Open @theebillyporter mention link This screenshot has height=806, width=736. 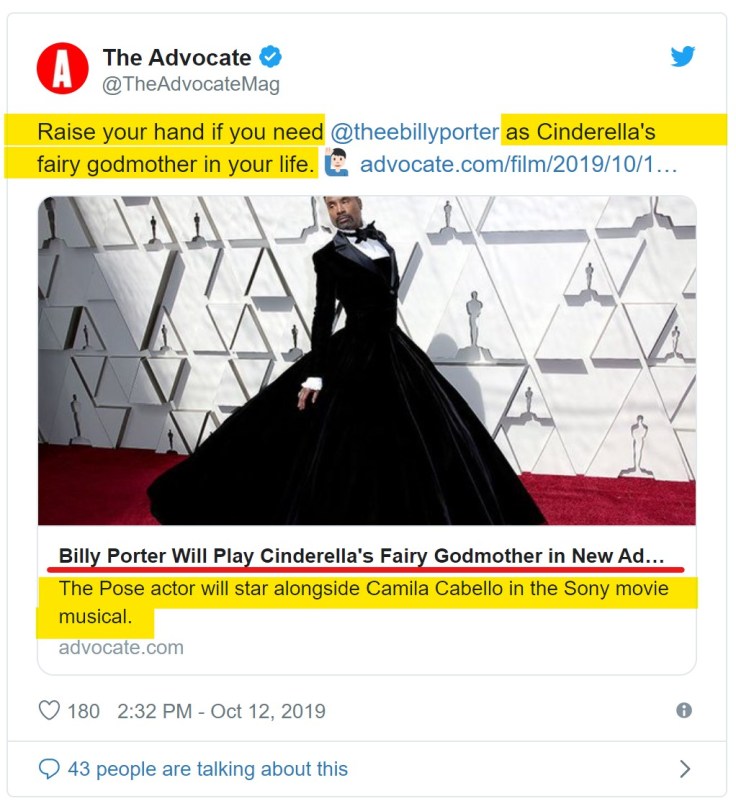415,132
